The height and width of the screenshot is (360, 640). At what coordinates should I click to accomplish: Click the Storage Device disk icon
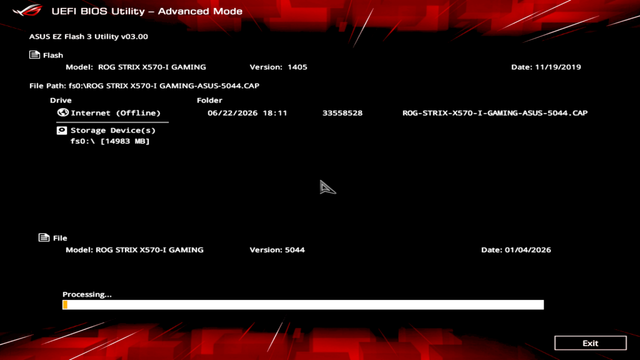(62, 130)
